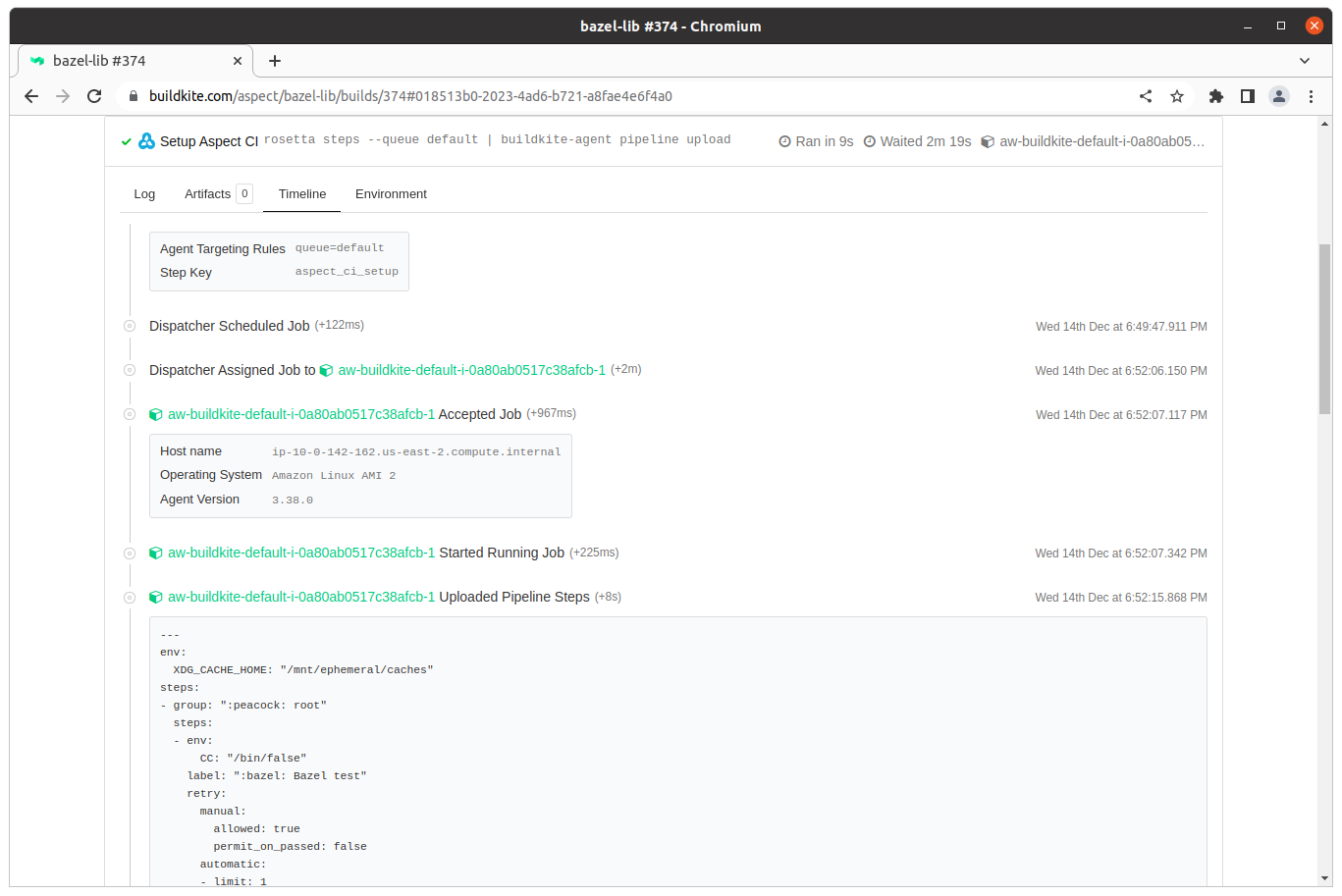This screenshot has width=1342, height=896.
Task: Click Accepted Job timeline marker
Action: pyautogui.click(x=130, y=414)
